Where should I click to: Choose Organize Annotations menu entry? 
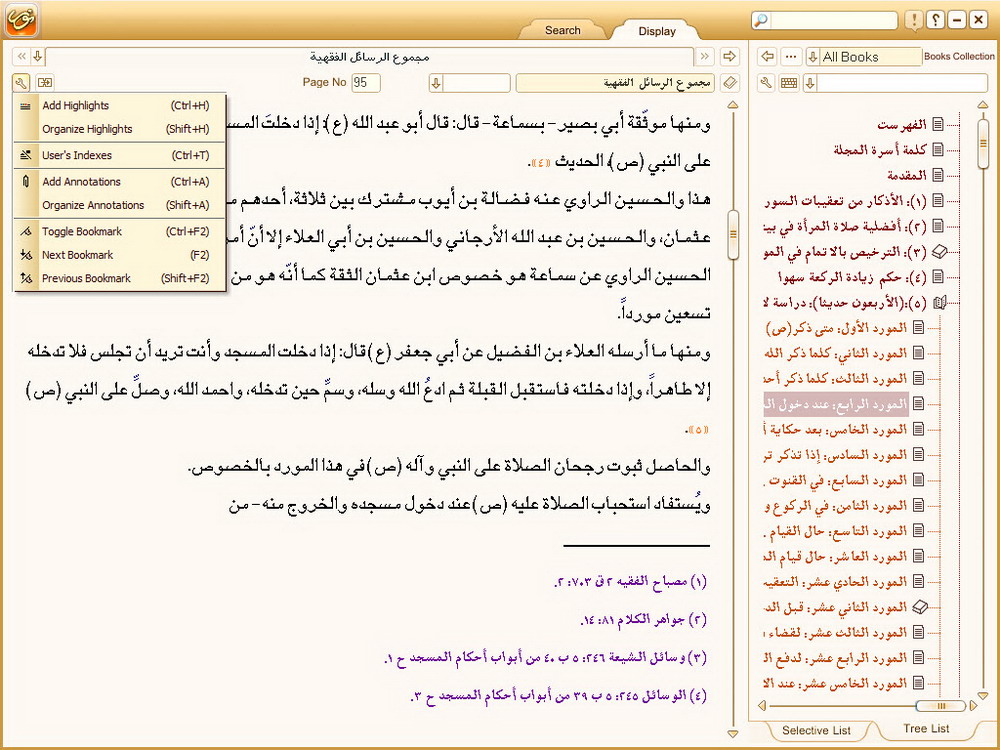(x=120, y=205)
